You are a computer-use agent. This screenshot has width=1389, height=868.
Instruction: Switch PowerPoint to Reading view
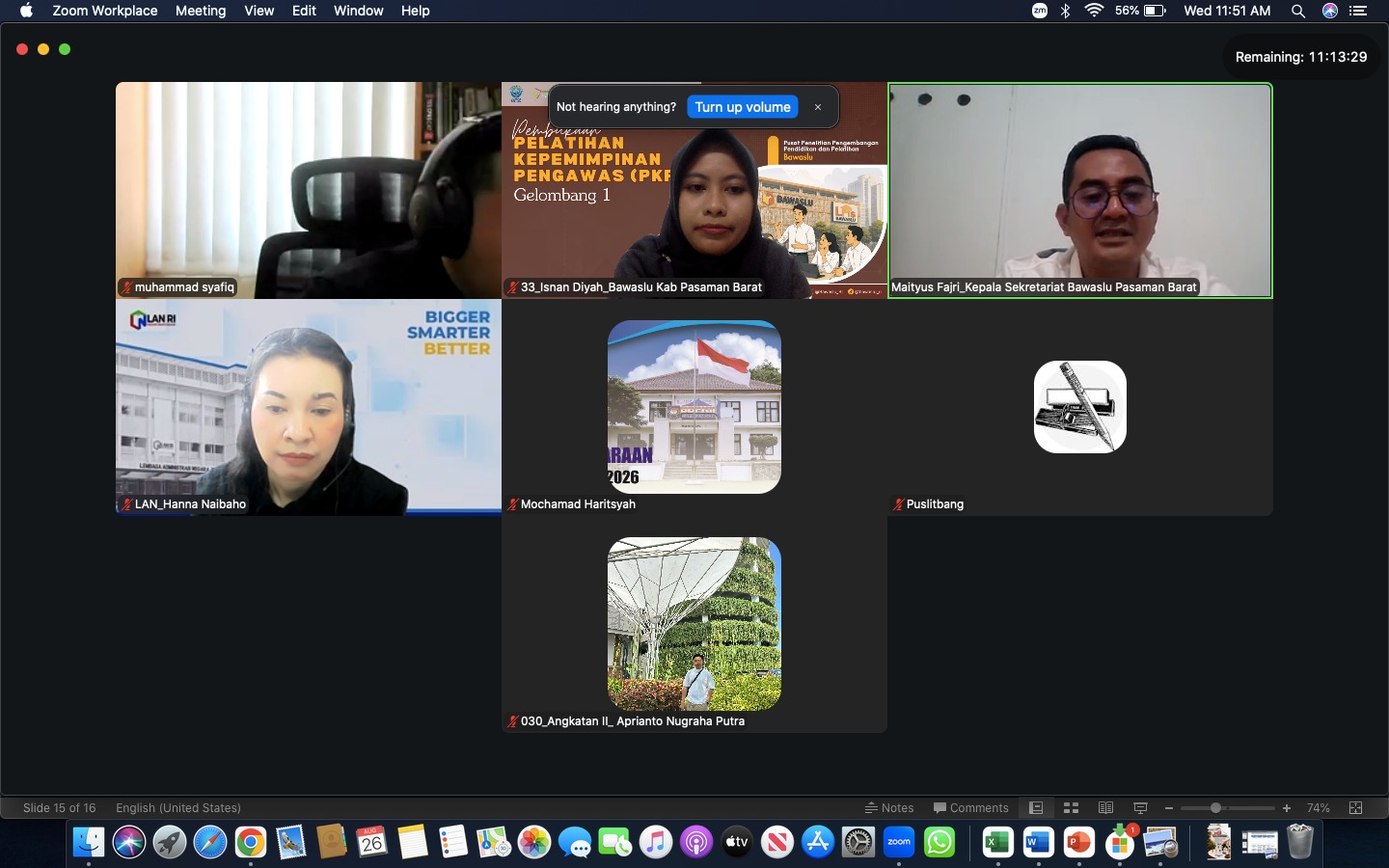point(1105,808)
